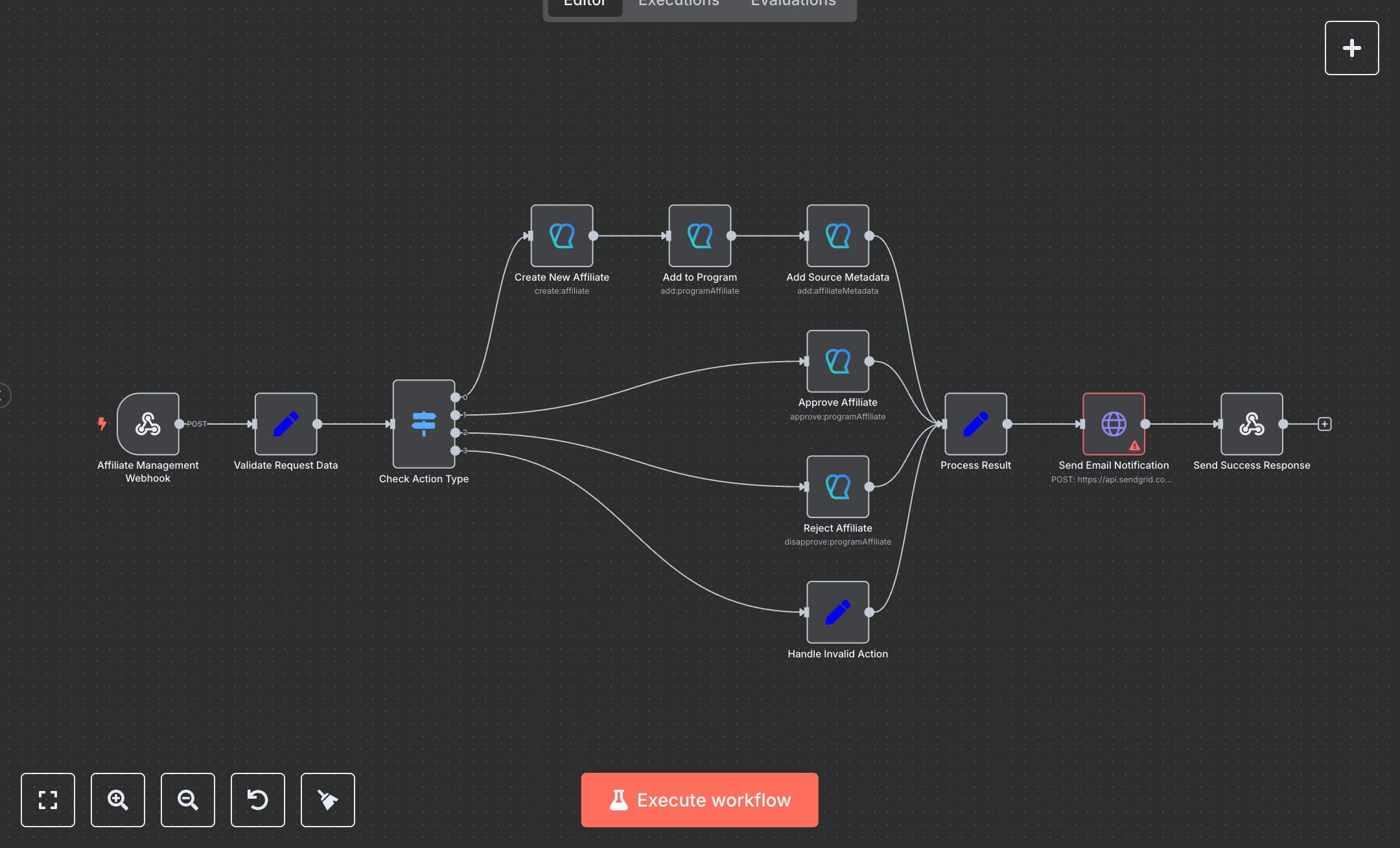Click the plus connector after Send Success Response
The image size is (1400, 848).
coord(1324,423)
